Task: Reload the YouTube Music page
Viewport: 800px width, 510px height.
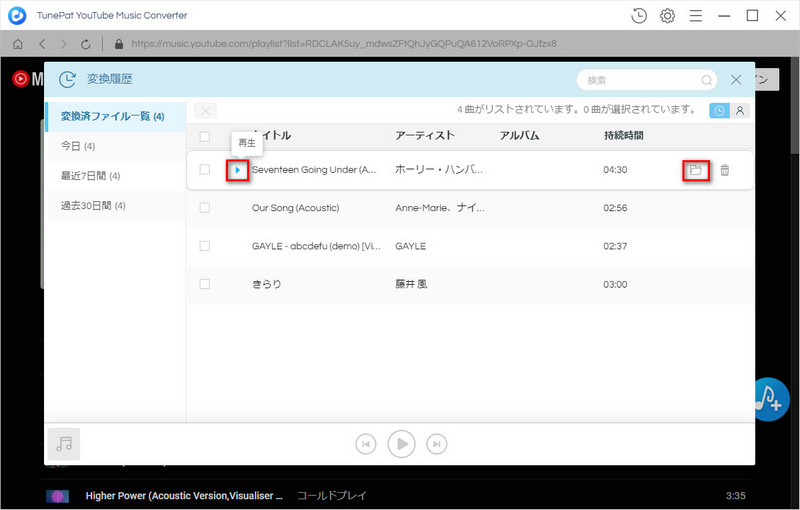Action: [86, 44]
